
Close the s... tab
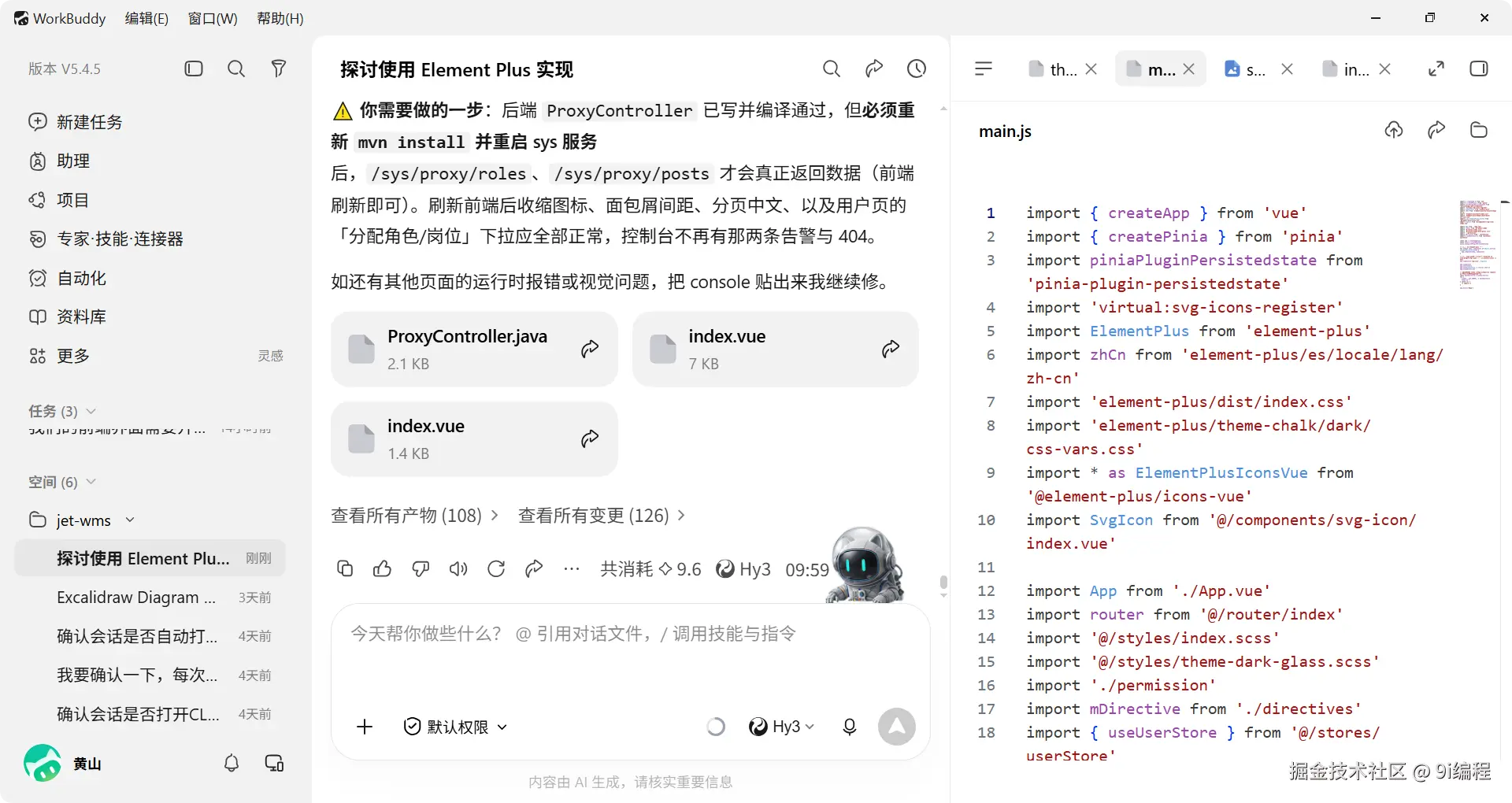1287,69
